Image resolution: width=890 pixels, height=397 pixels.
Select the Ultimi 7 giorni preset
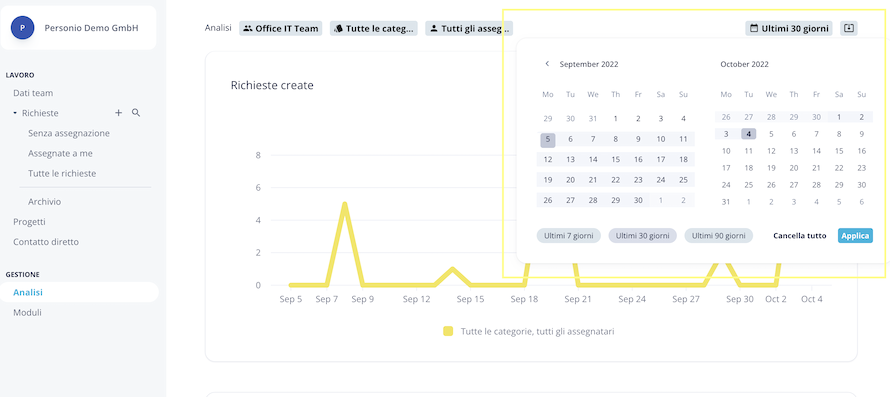568,236
